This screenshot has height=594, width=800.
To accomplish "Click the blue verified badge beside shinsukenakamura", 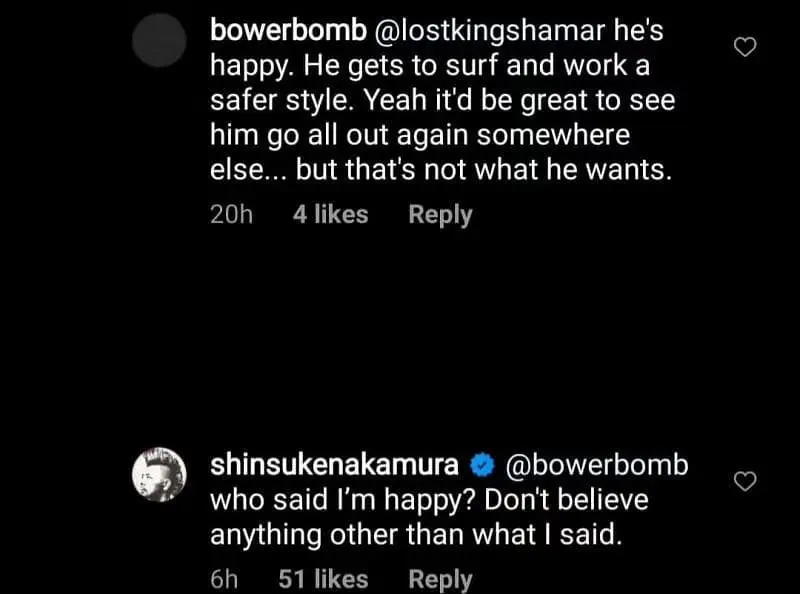I will tap(482, 465).
